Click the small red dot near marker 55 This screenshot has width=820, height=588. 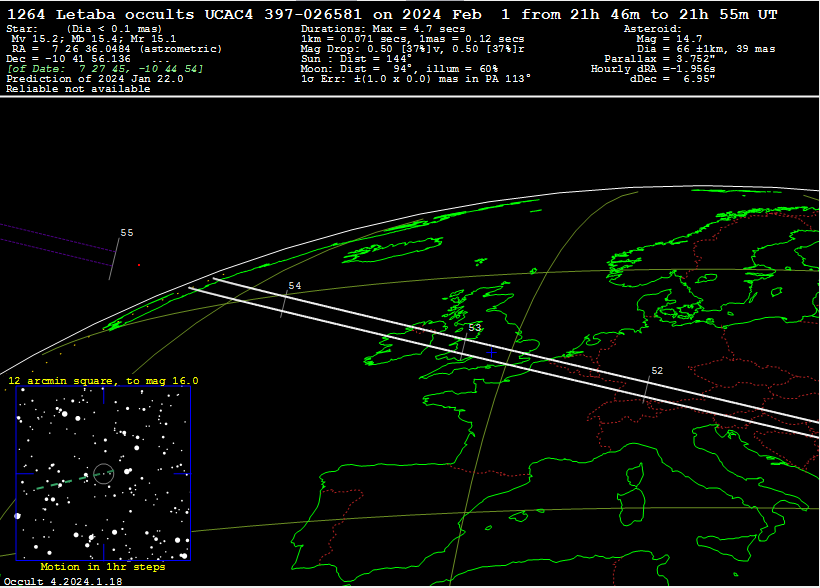pos(138,265)
